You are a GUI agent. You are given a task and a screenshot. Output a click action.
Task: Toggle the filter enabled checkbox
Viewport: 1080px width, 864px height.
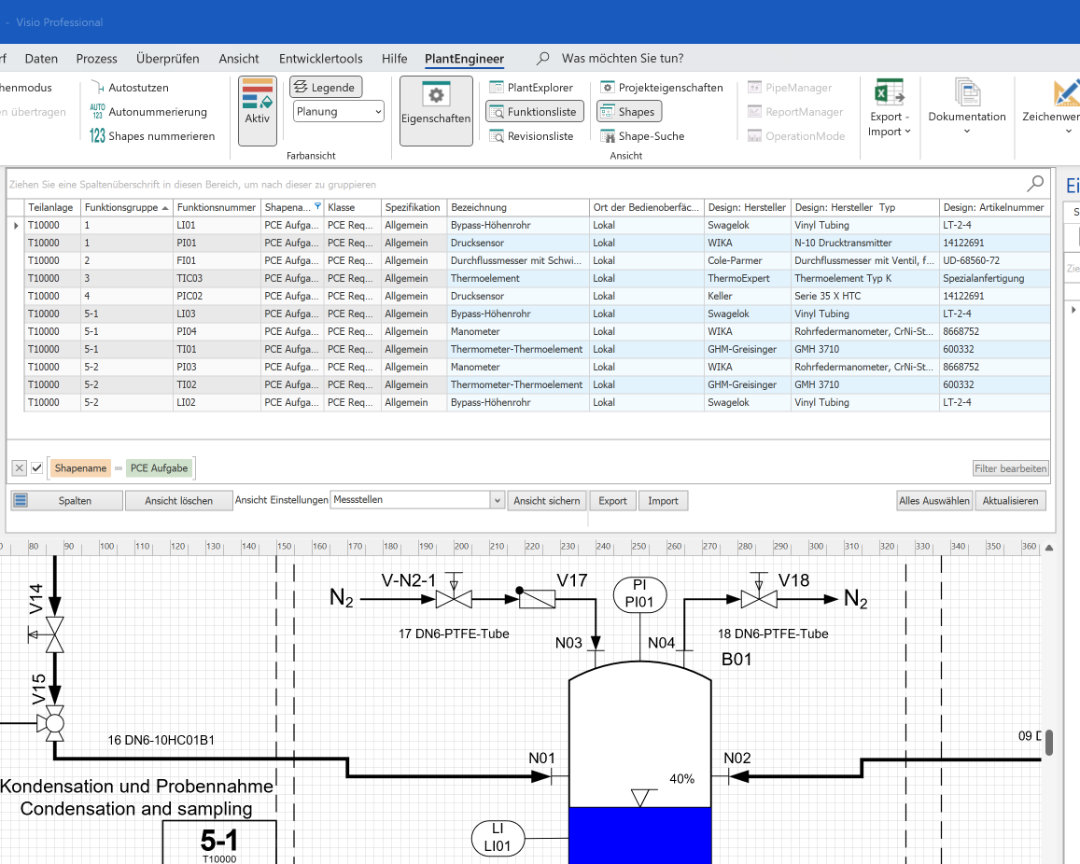tap(37, 468)
